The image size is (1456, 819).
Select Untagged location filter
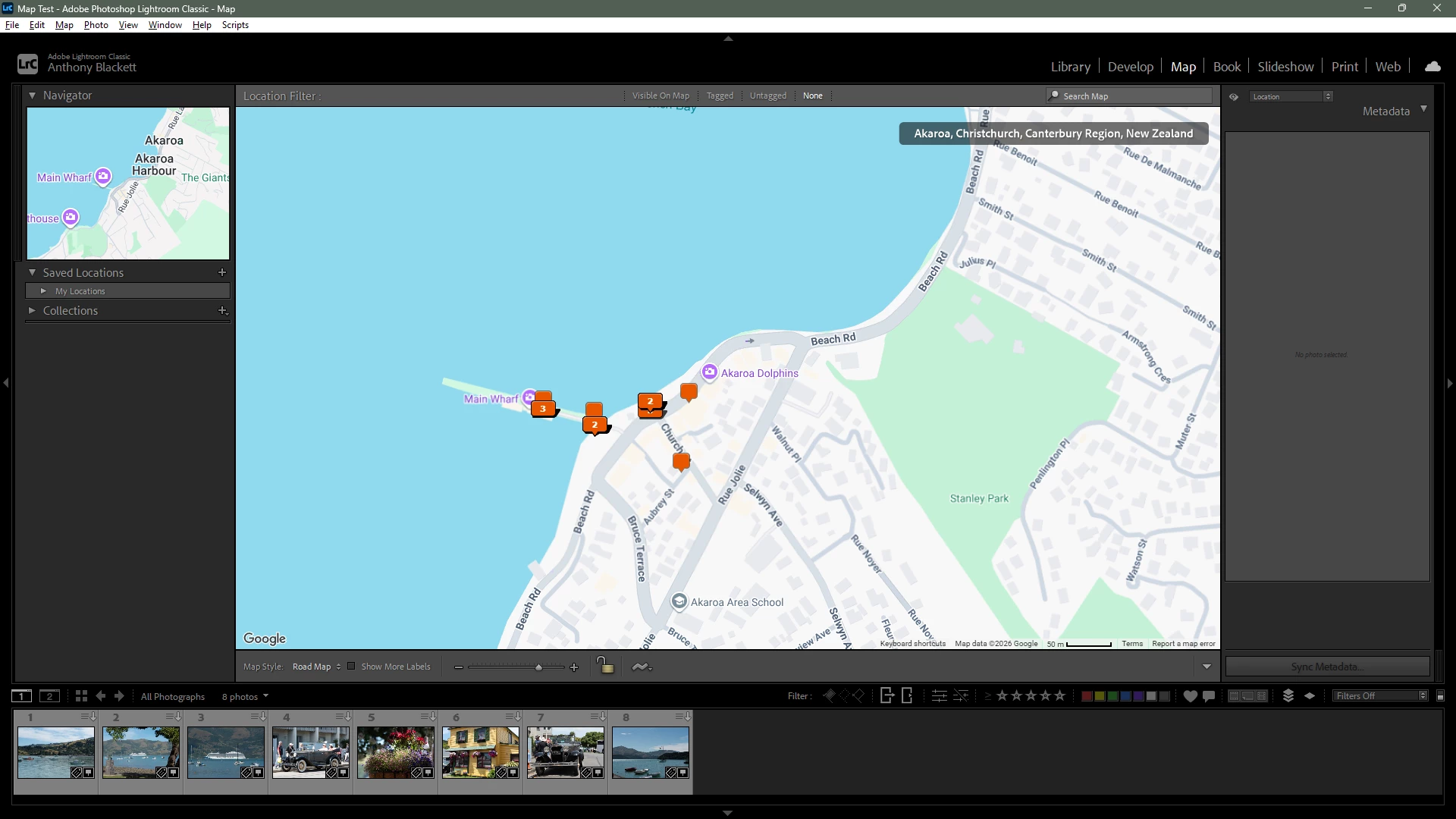point(768,96)
